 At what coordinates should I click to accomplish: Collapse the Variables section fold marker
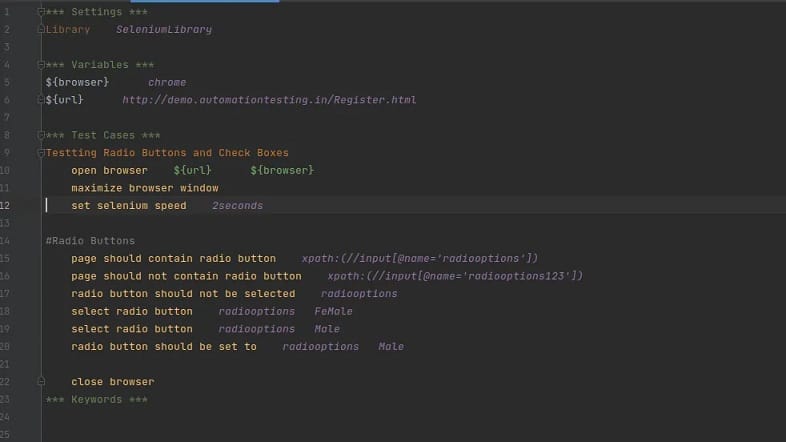click(41, 65)
